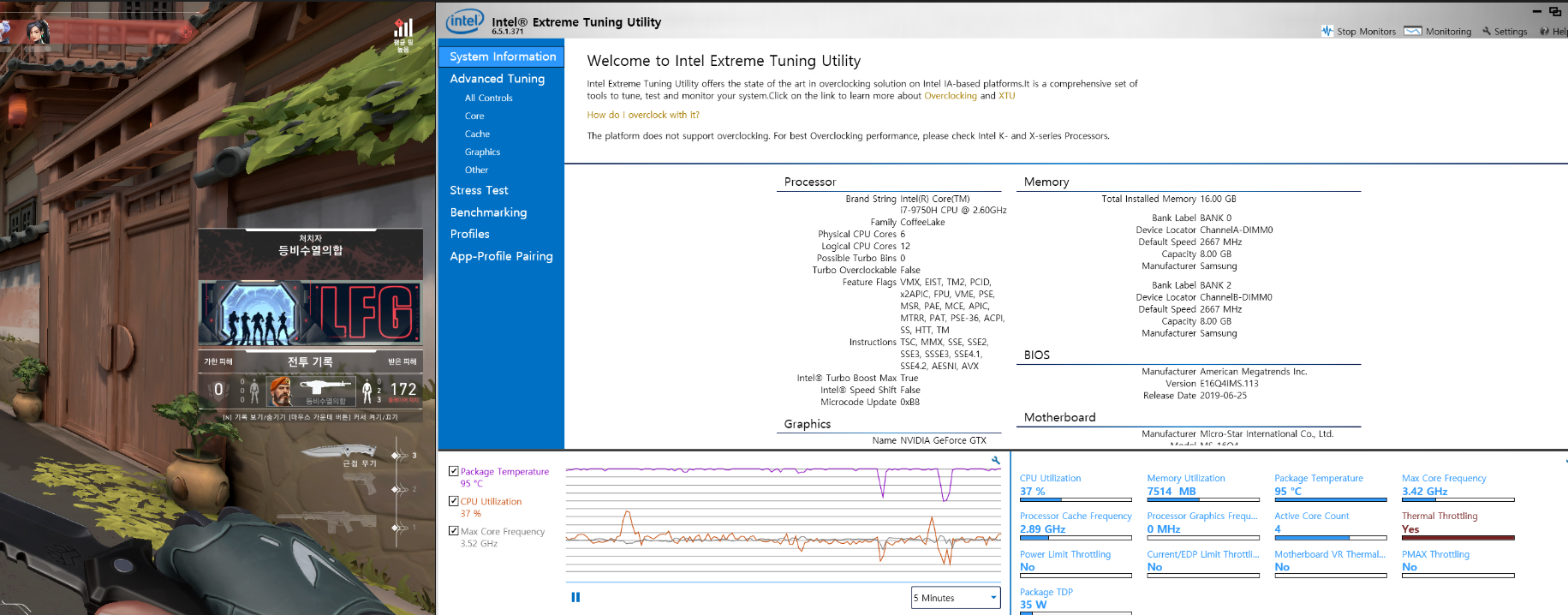Click the Motherboard section heading
The width and height of the screenshot is (1568, 615).
(1059, 417)
